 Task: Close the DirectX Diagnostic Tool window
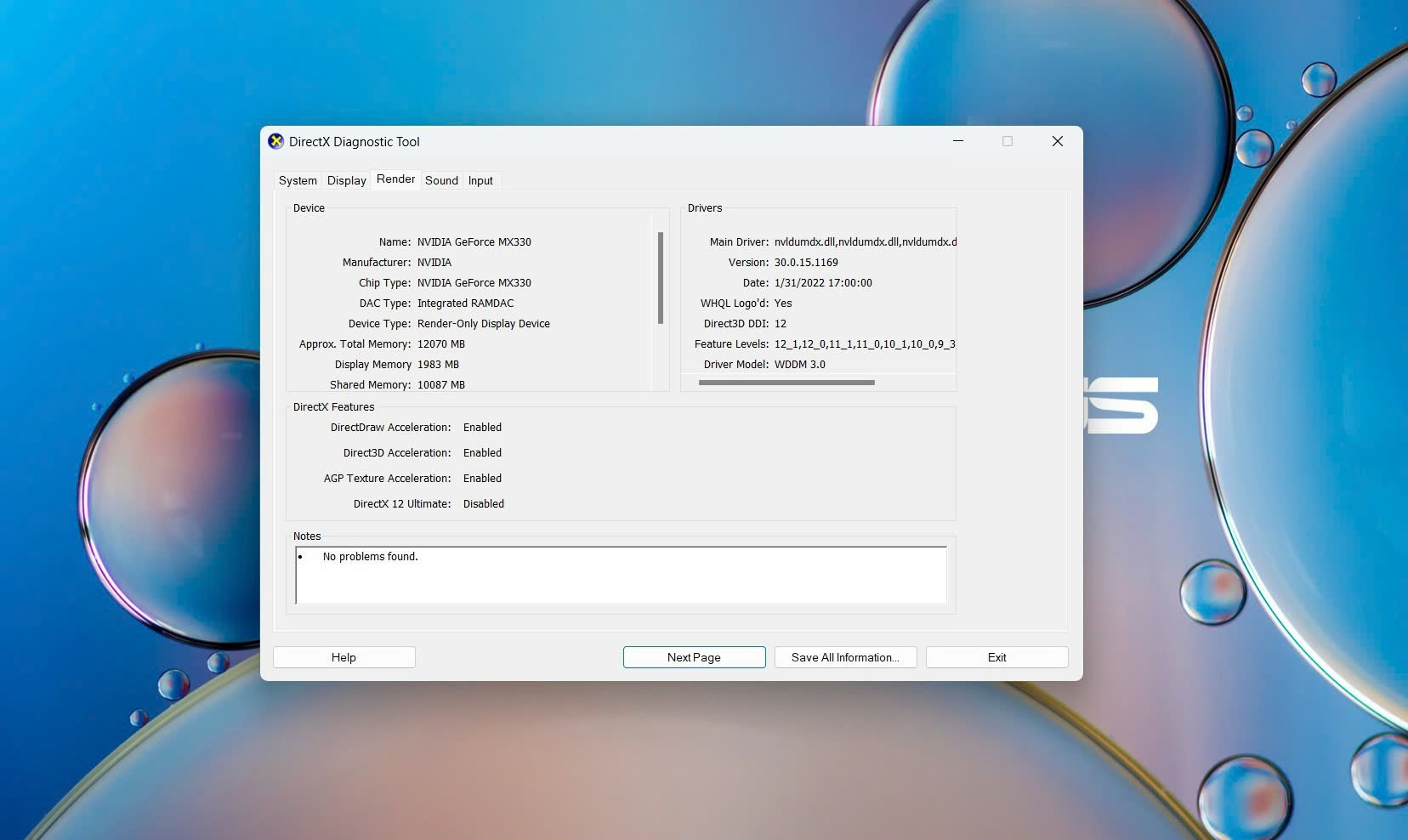pyautogui.click(x=1058, y=141)
